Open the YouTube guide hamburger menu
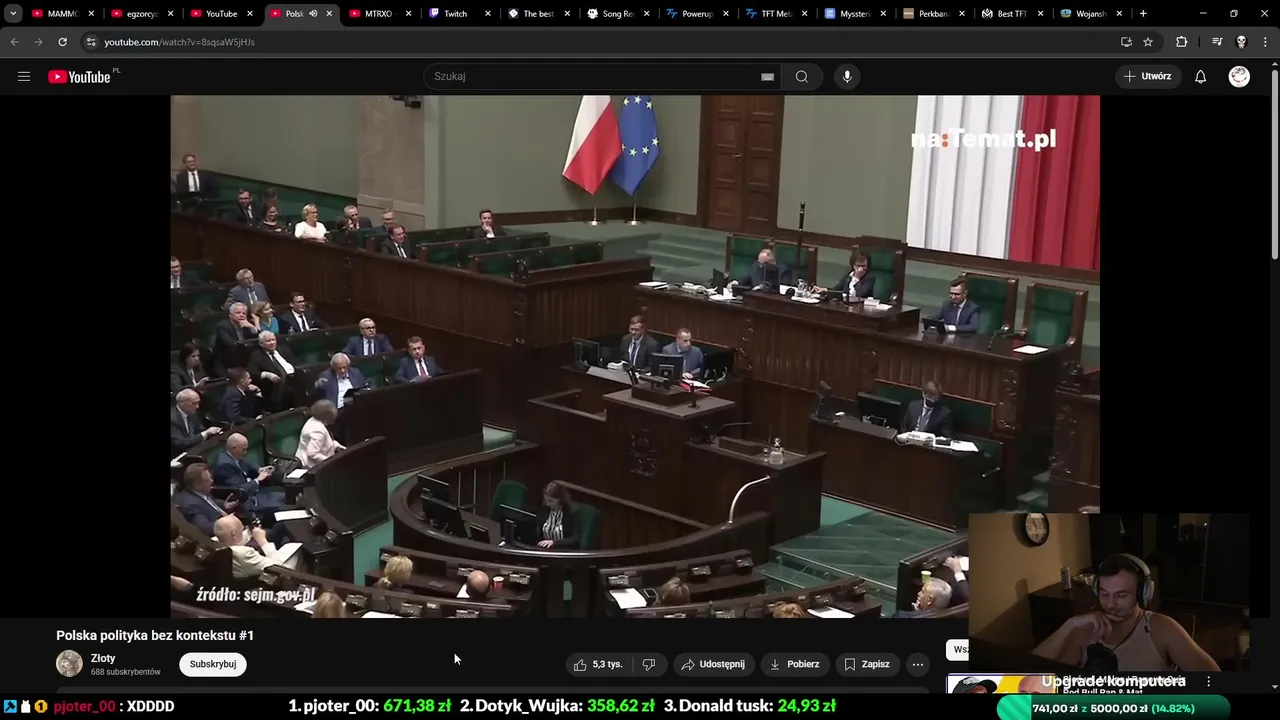Image resolution: width=1280 pixels, height=720 pixels. pyautogui.click(x=24, y=76)
